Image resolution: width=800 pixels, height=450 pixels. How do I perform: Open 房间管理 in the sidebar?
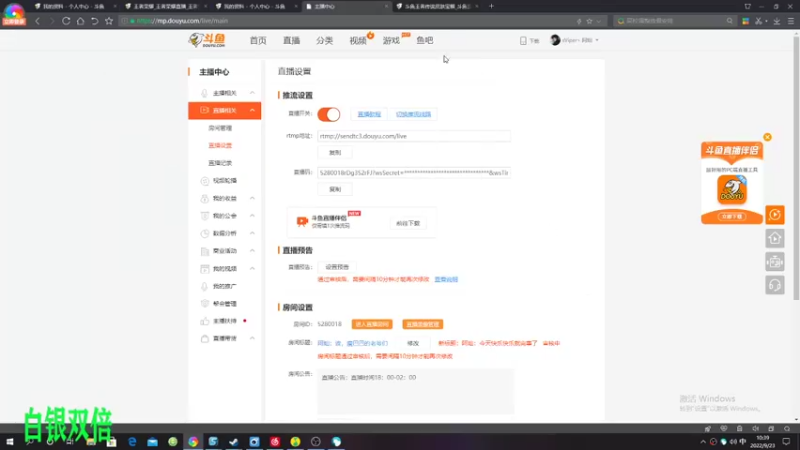220,128
